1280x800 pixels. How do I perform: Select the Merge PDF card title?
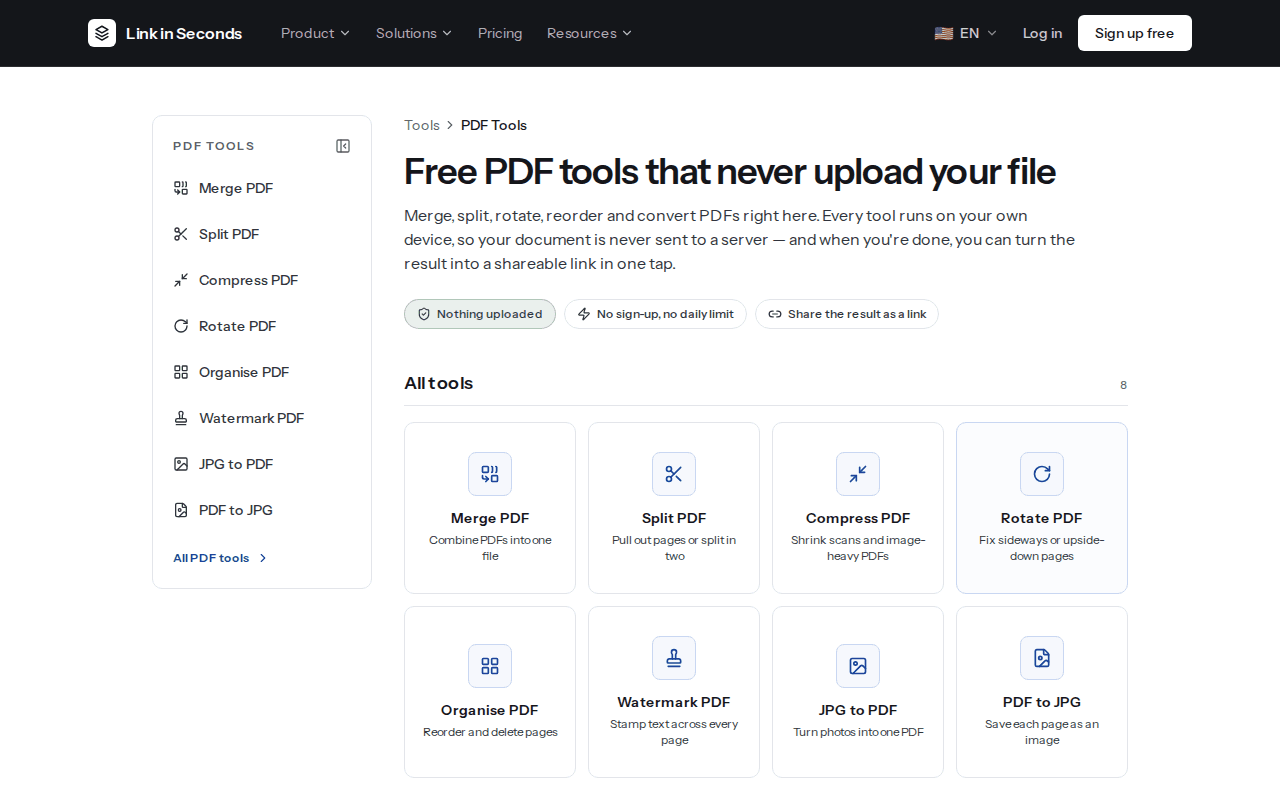490,518
